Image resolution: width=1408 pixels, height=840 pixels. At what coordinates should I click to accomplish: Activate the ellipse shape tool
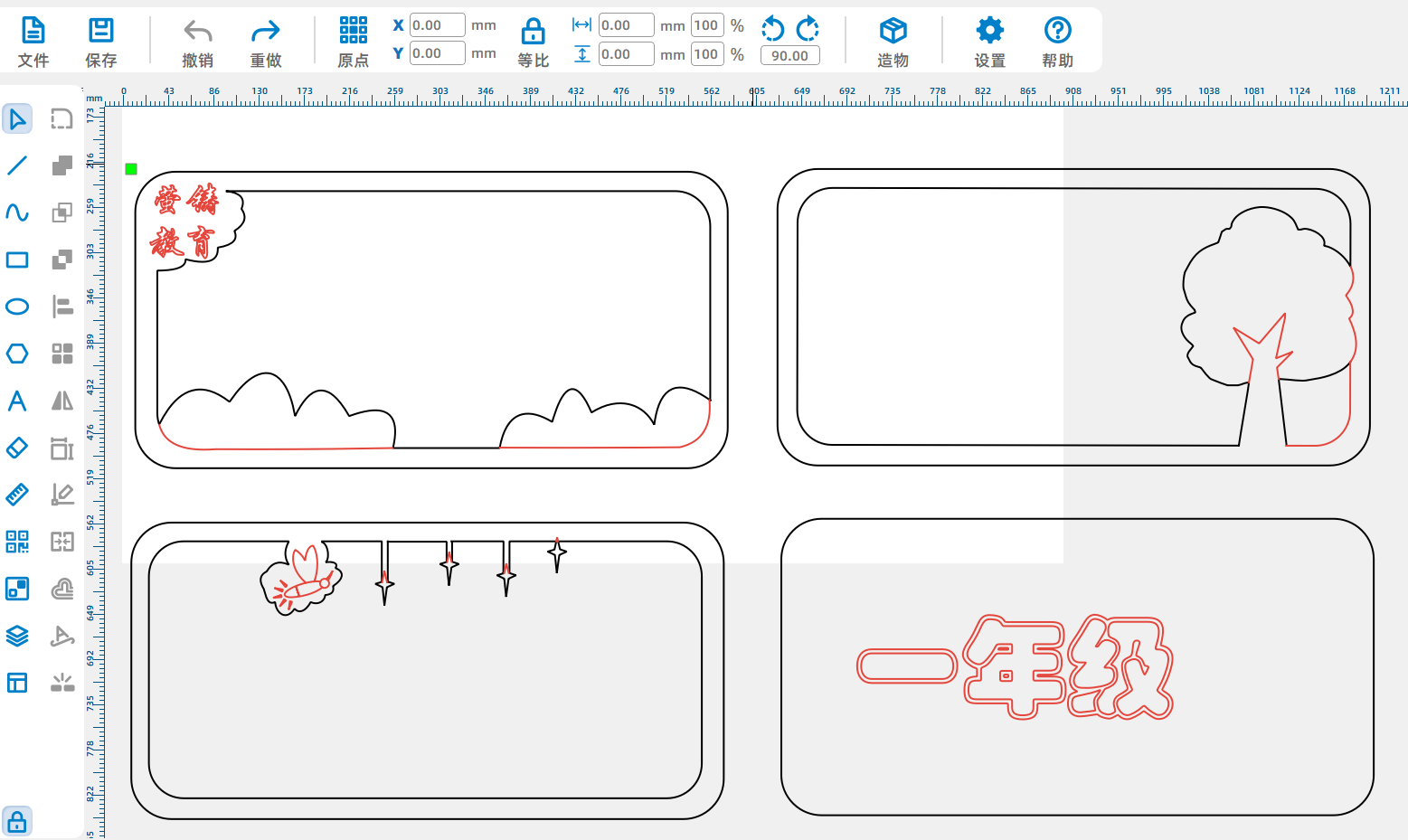17,307
